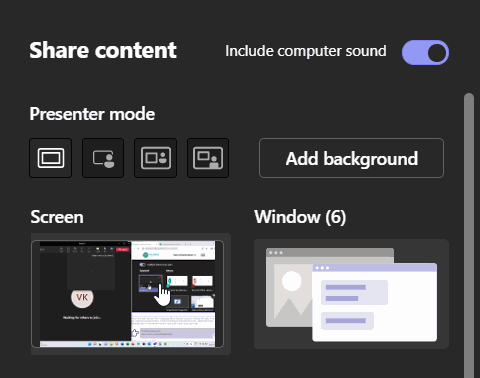
Task: Open the Window (6) sharing option
Action: 351,294
